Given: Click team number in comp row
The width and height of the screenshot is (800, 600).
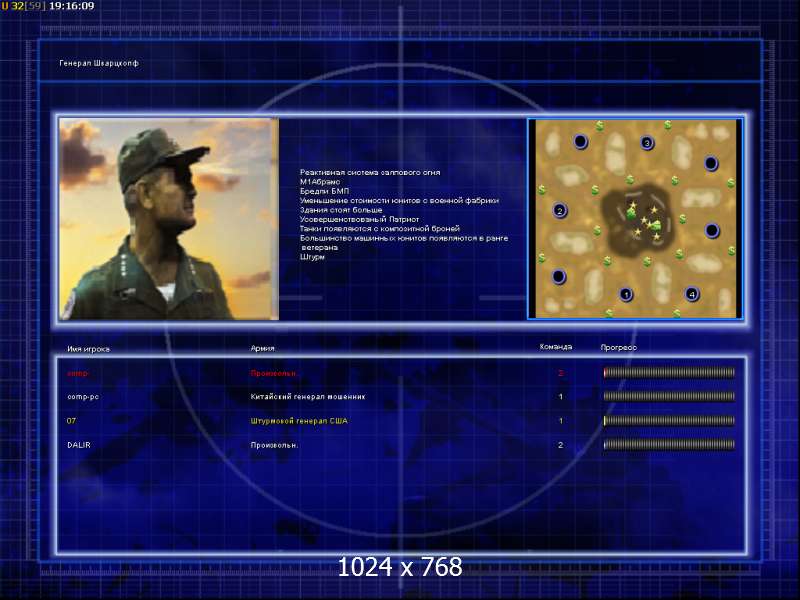Looking at the screenshot, I should click(561, 373).
